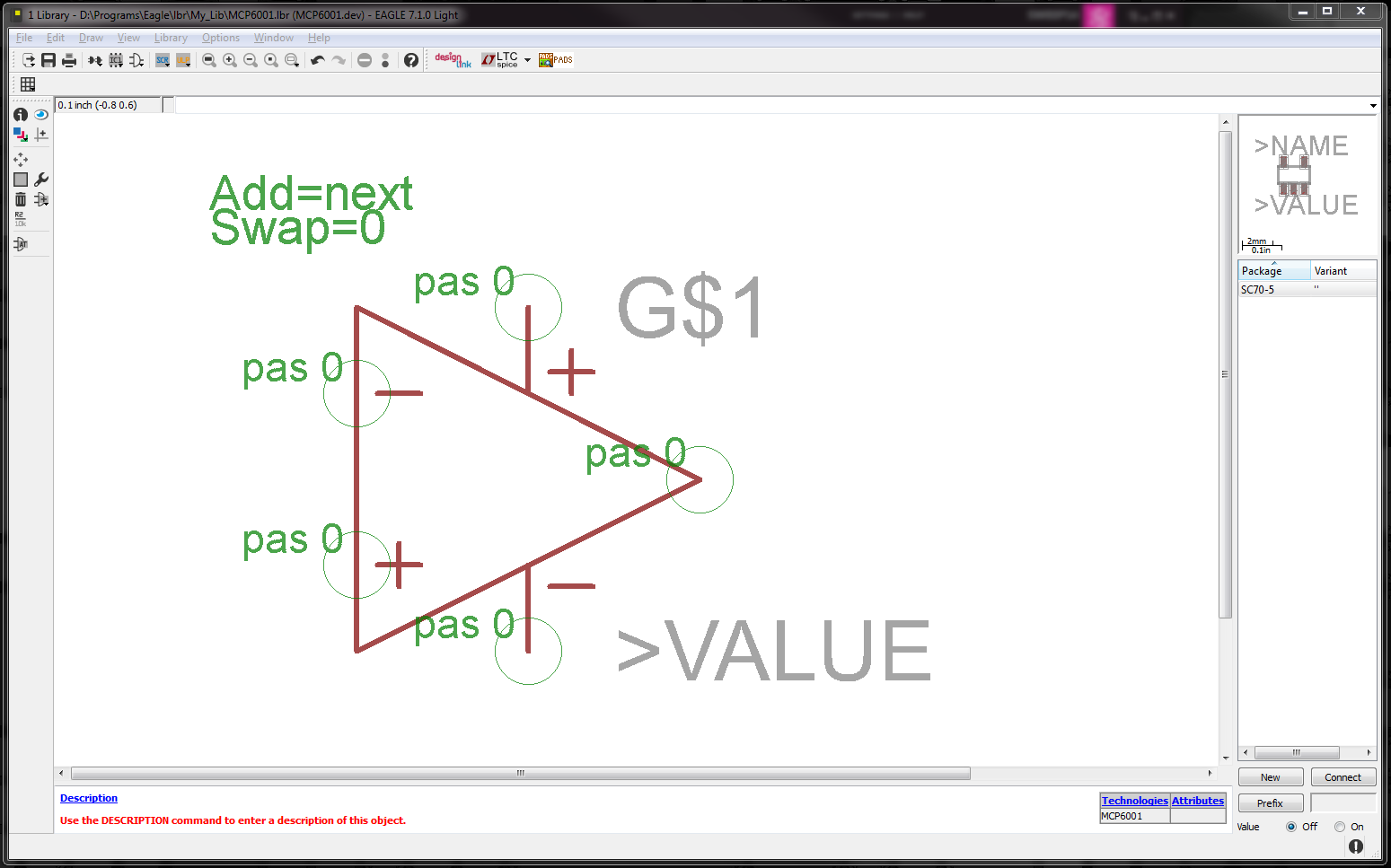This screenshot has height=868, width=1391.
Task: Select the Info tool in the left toolbar
Action: (20, 115)
